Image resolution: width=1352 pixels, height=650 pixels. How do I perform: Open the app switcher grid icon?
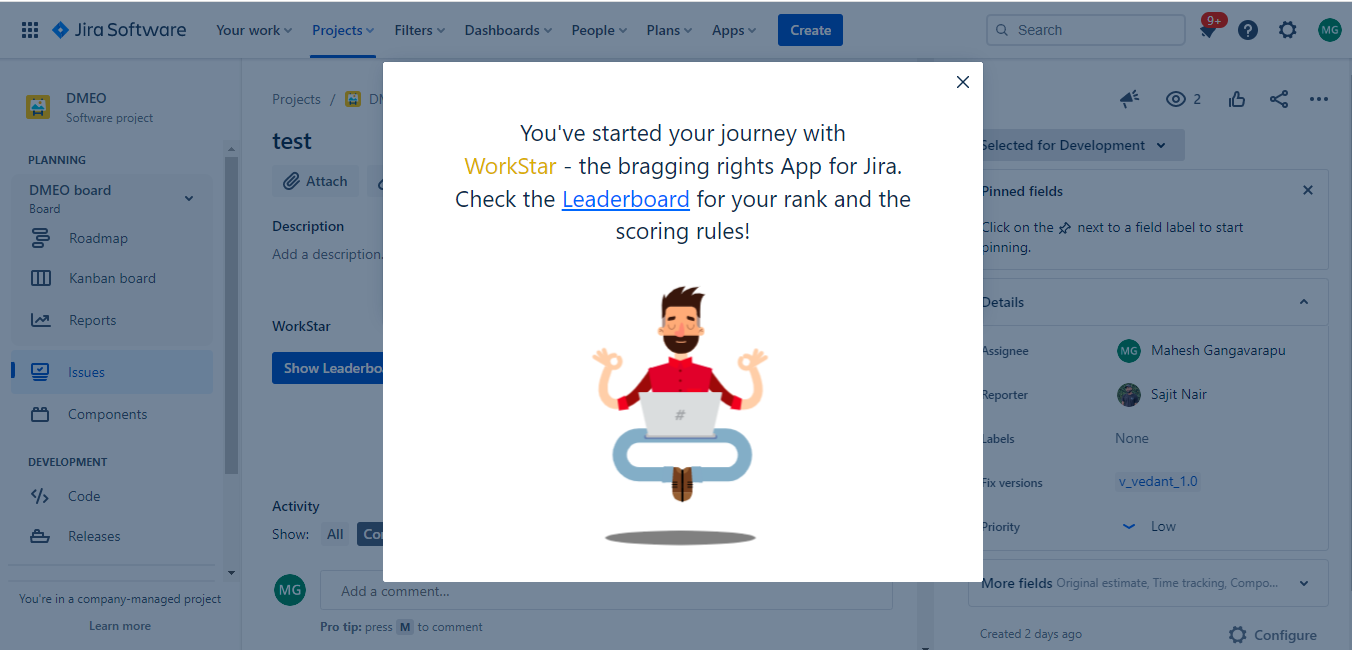coord(30,30)
